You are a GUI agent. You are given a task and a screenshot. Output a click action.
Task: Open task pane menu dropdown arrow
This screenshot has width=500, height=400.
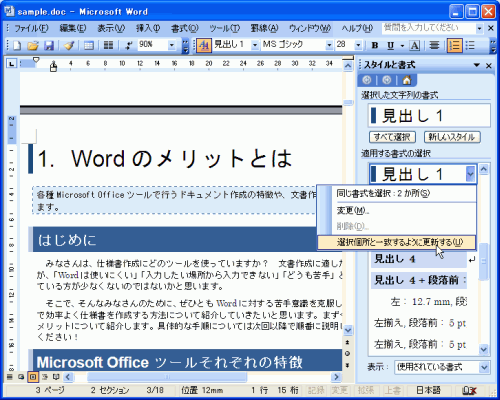[x=477, y=65]
